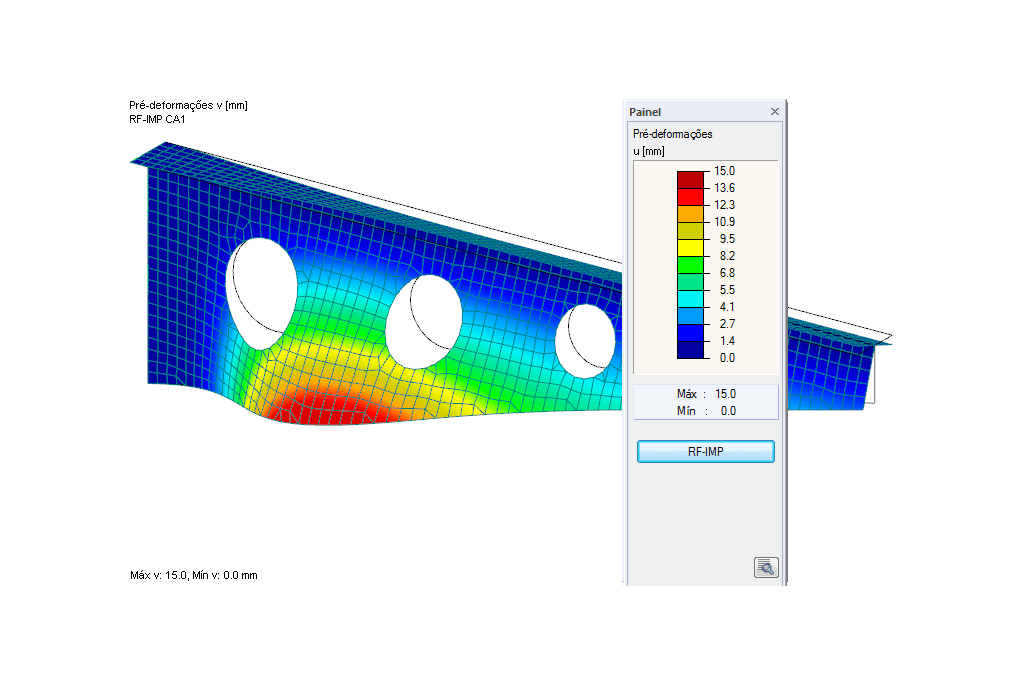
Task: Select the bright red 13.6 color swatch
Action: click(x=690, y=197)
